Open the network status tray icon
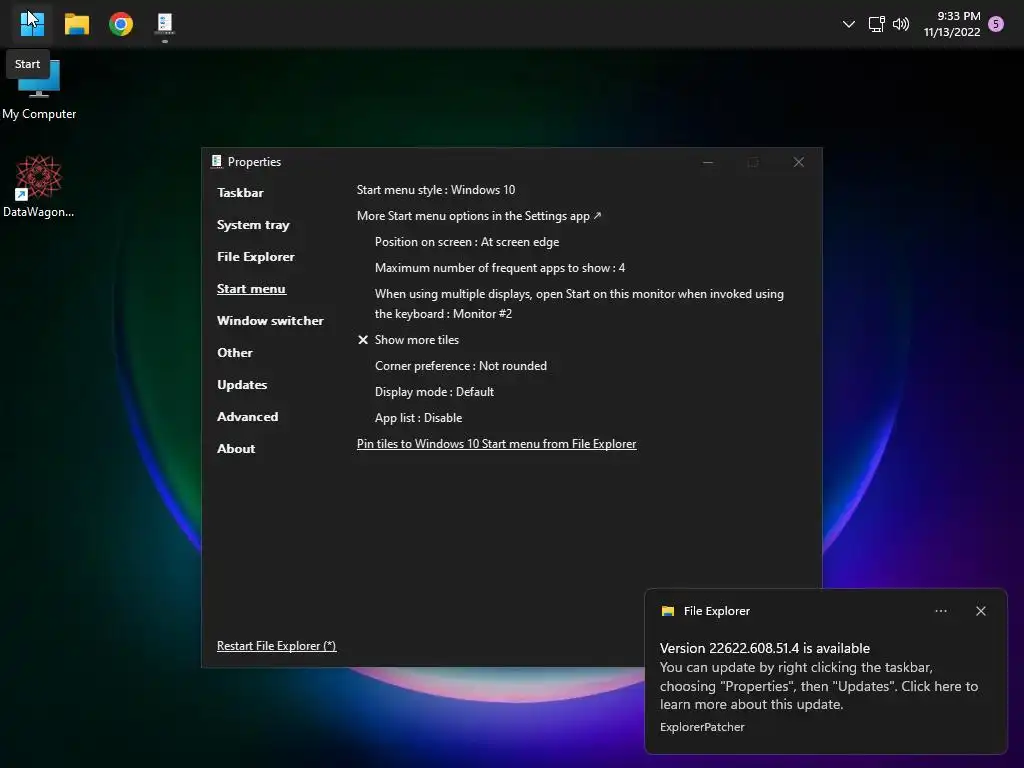 click(876, 24)
